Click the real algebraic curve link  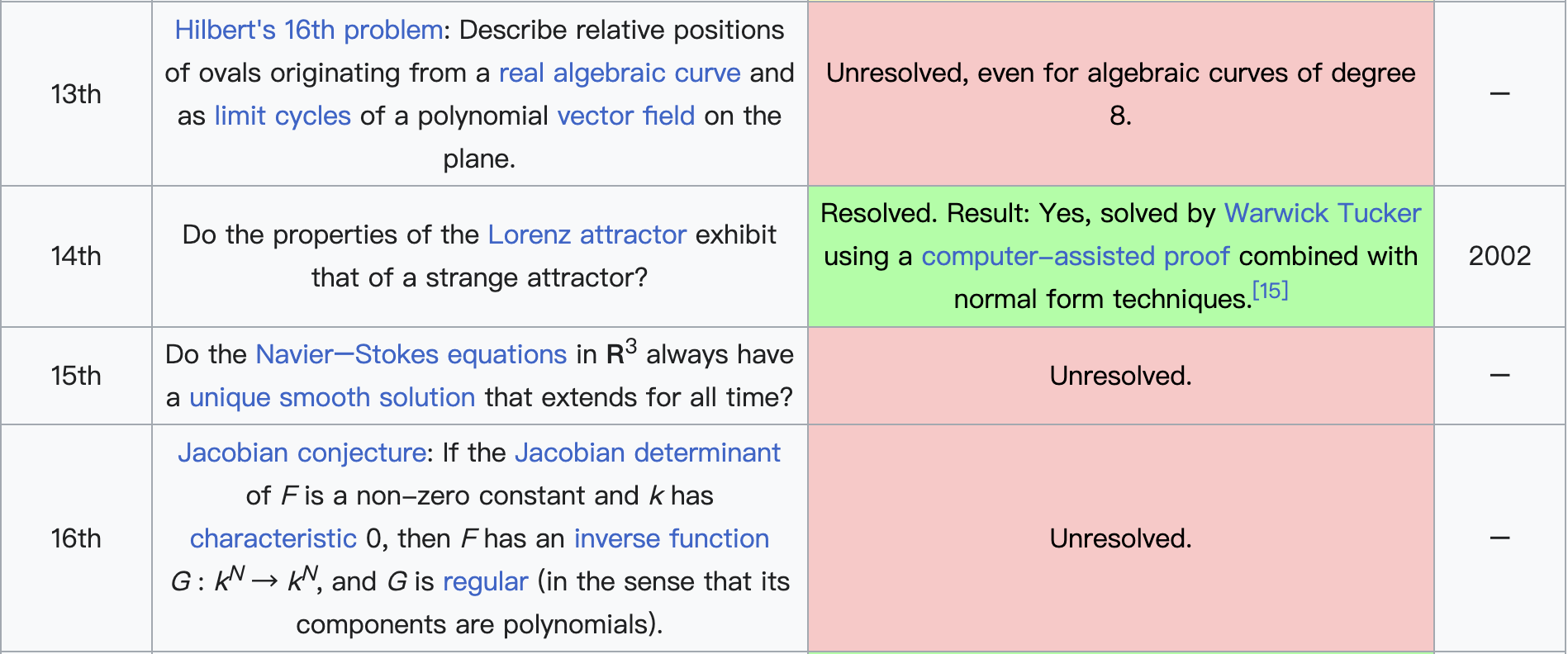[619, 73]
